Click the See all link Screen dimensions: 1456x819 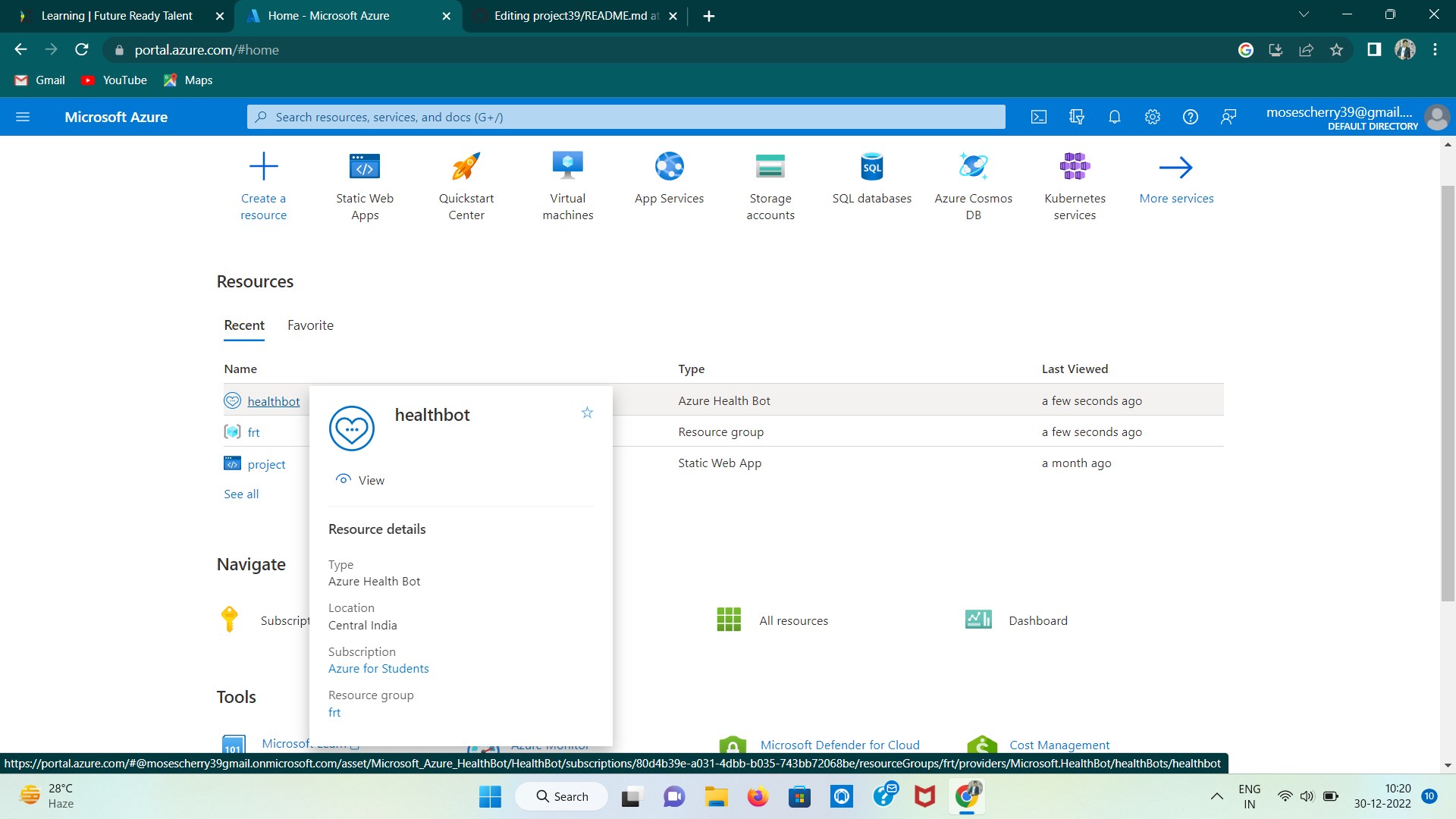(241, 494)
